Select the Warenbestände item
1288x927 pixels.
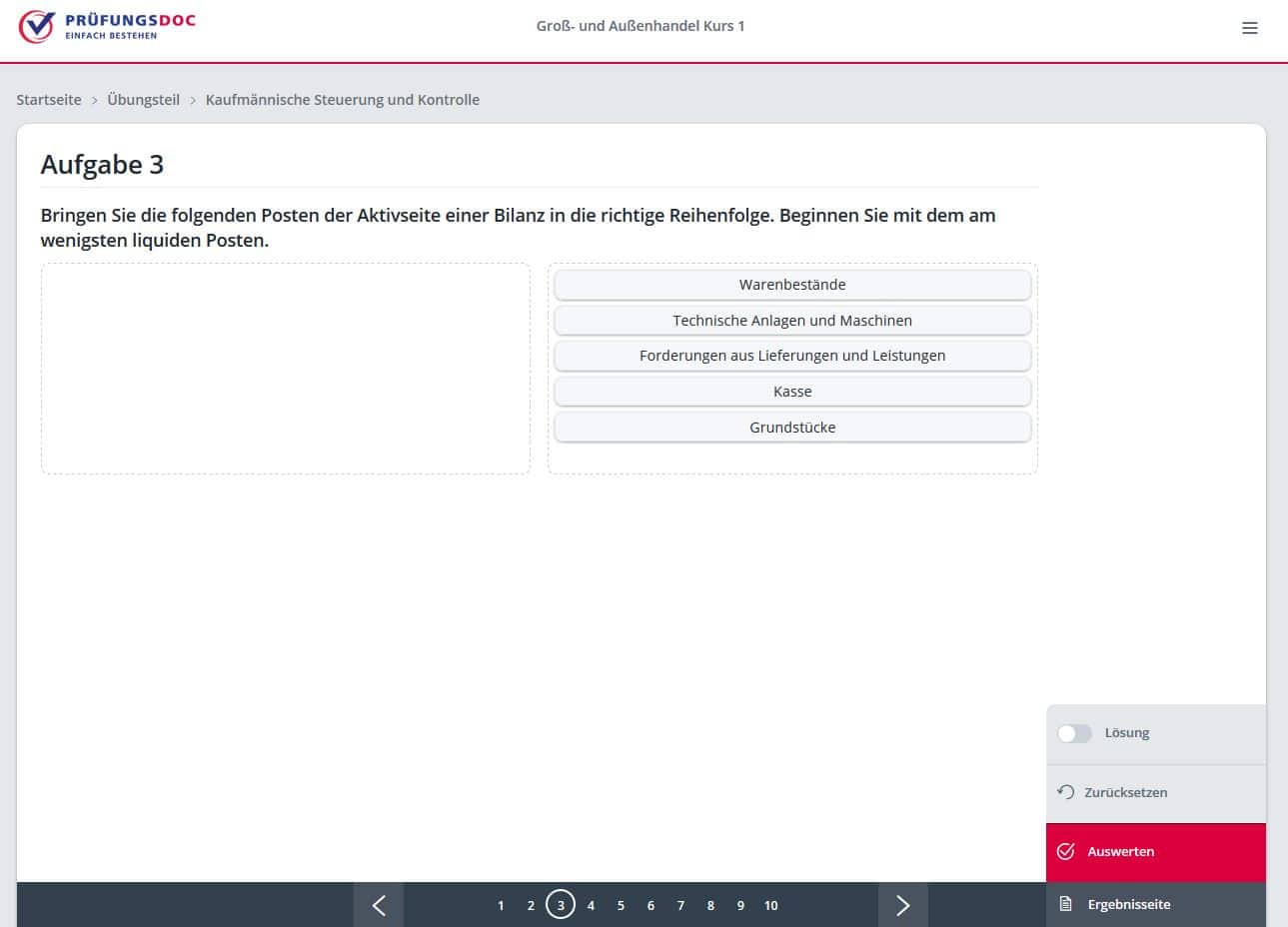791,285
